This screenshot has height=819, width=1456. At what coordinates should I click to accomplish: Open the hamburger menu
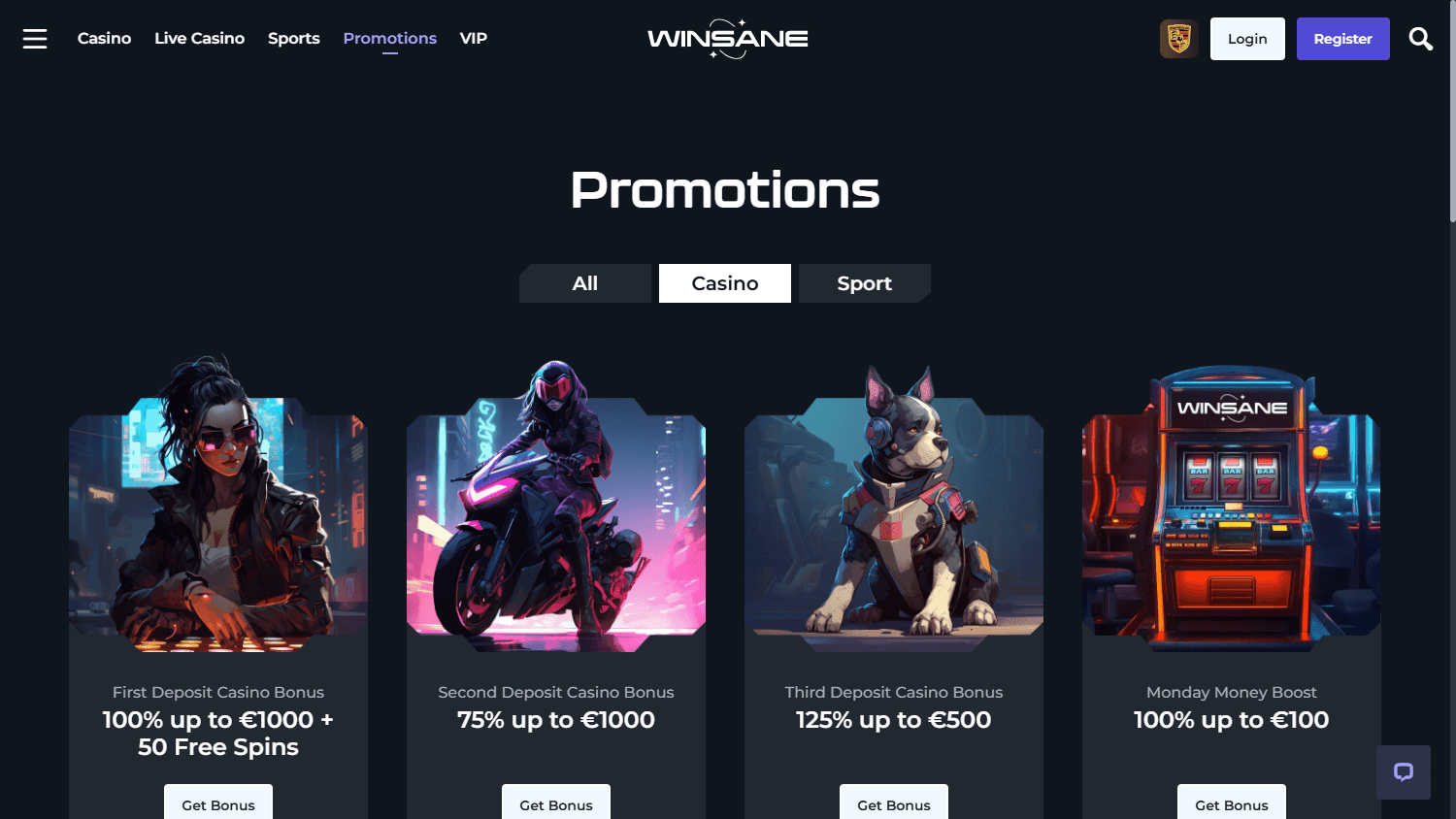click(x=35, y=39)
